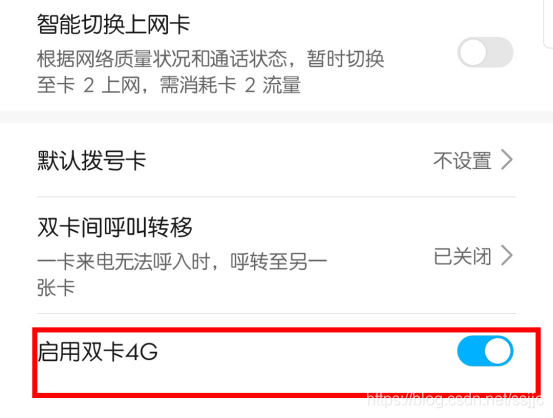Open the blog.csdn.net watermark link
The image size is (553, 418).
[455, 400]
